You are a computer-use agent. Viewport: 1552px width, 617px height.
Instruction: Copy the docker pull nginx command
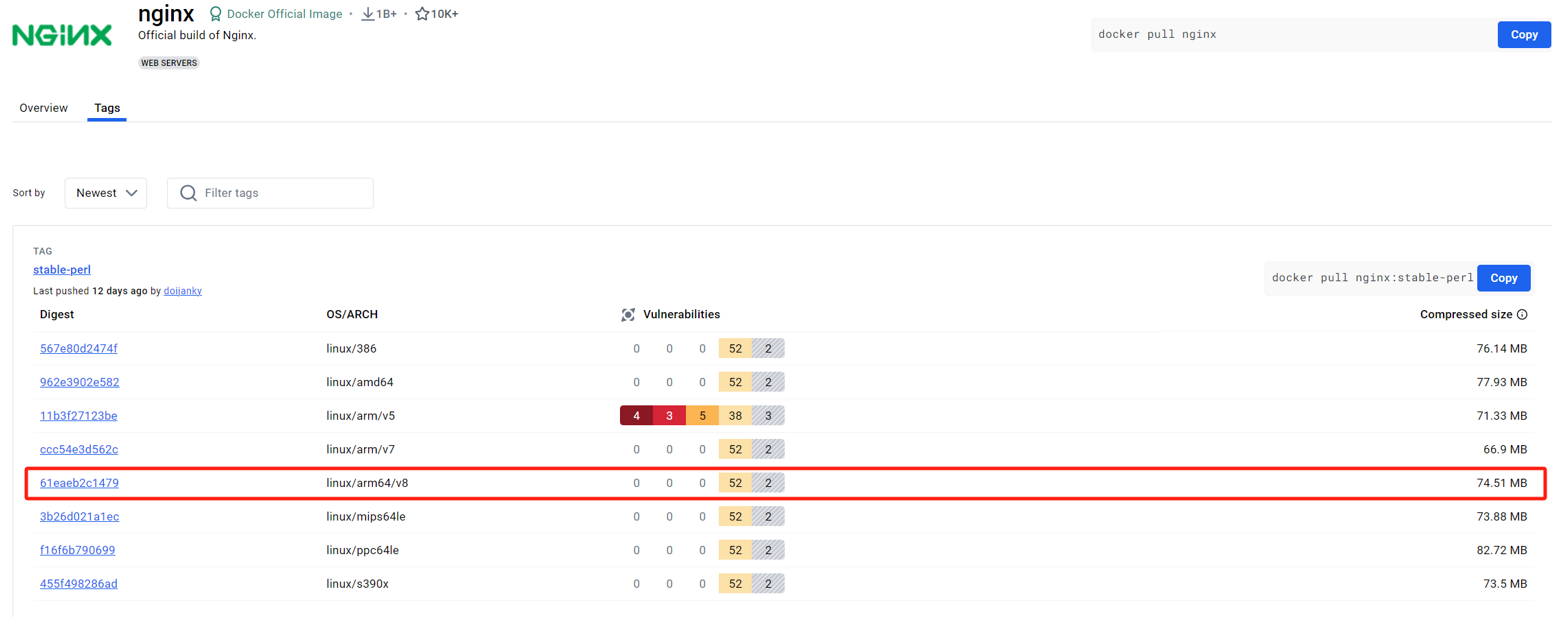(1523, 34)
